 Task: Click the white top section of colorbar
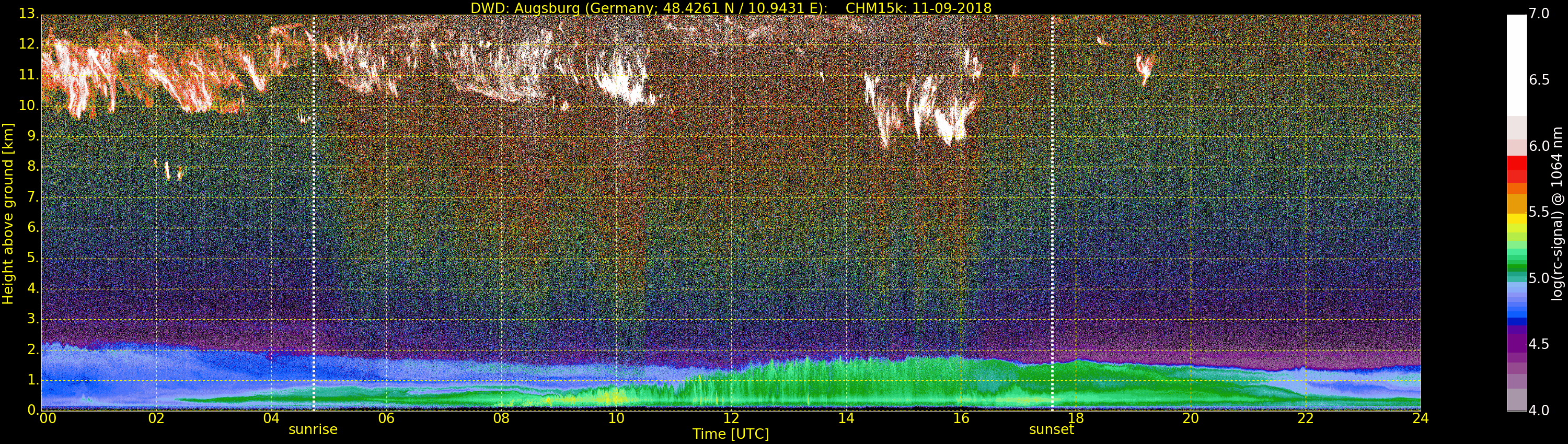(x=1516, y=65)
